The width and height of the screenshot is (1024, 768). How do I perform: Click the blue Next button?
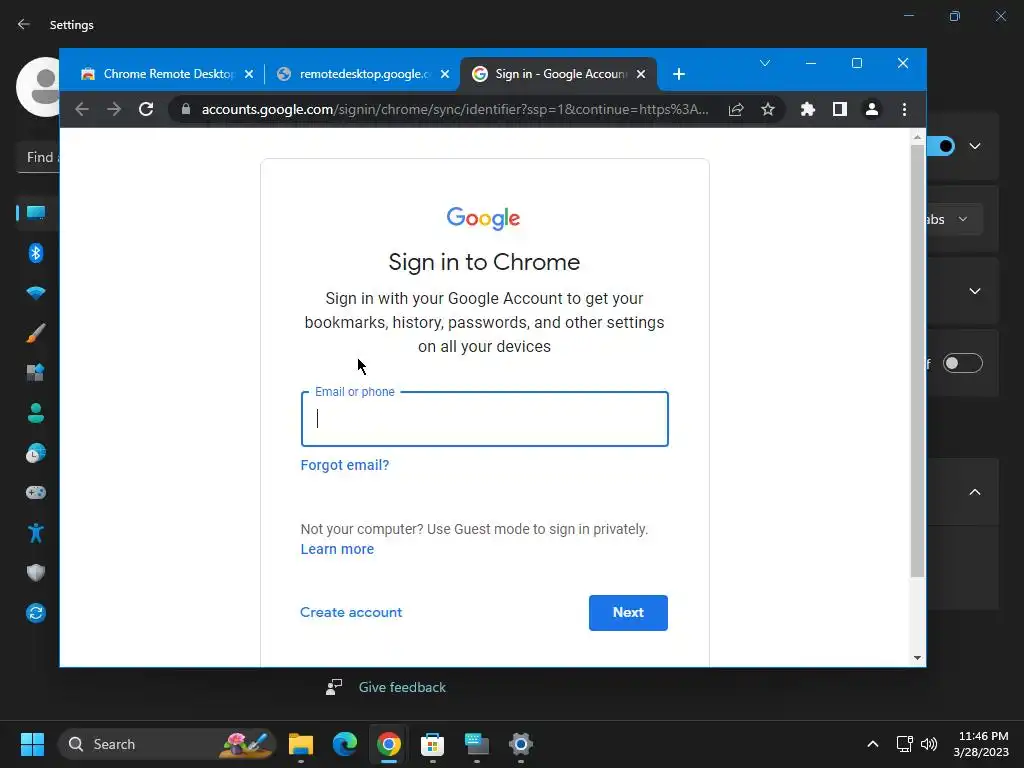coord(628,613)
